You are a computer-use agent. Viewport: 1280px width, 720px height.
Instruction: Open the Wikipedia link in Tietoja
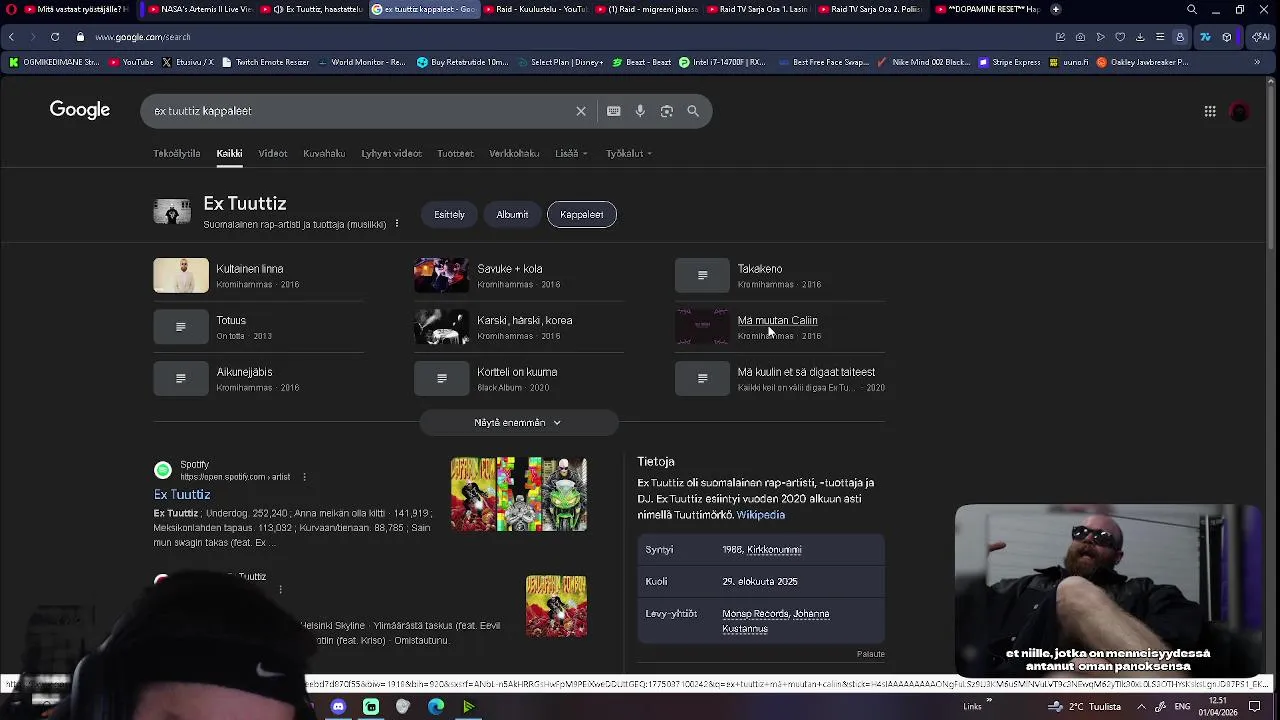click(761, 515)
